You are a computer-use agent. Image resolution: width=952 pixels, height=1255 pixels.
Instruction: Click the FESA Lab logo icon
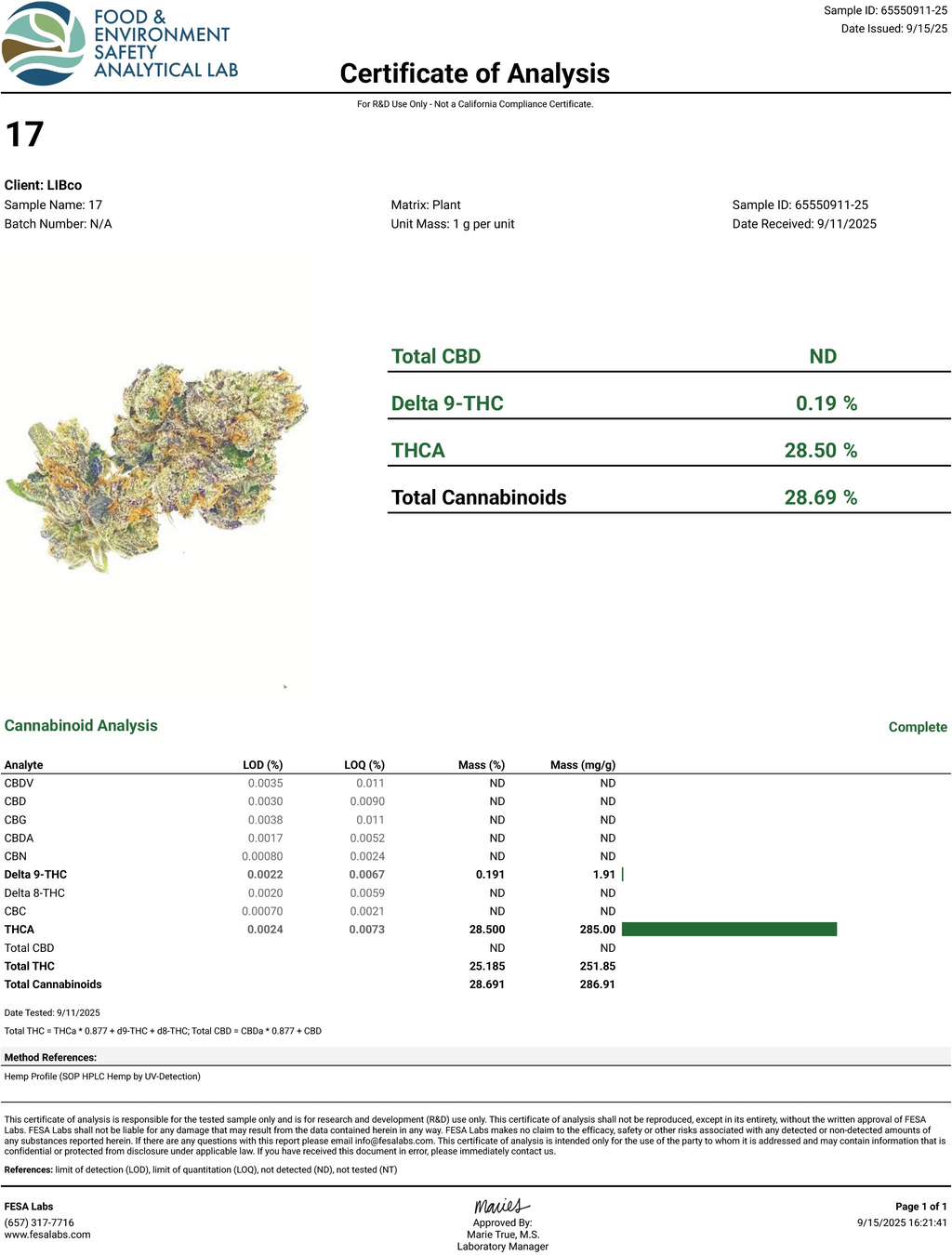[x=43, y=44]
